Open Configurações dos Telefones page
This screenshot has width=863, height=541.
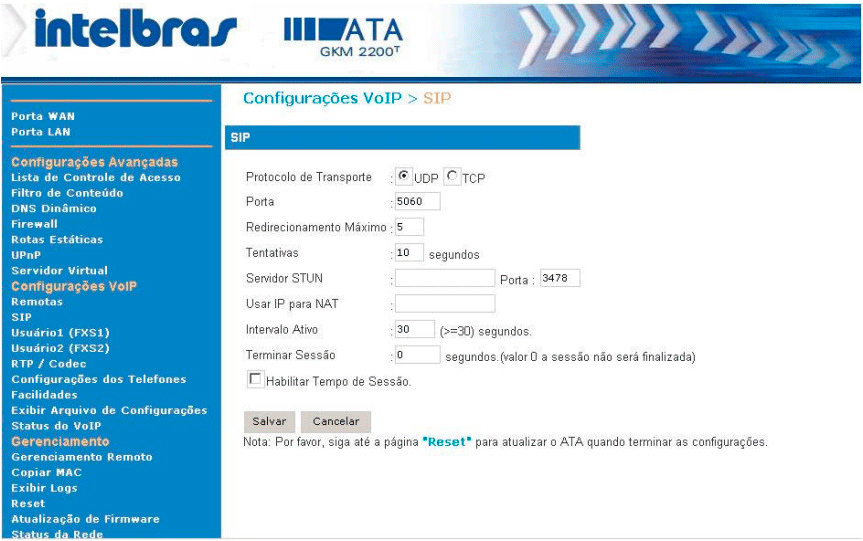pos(99,379)
